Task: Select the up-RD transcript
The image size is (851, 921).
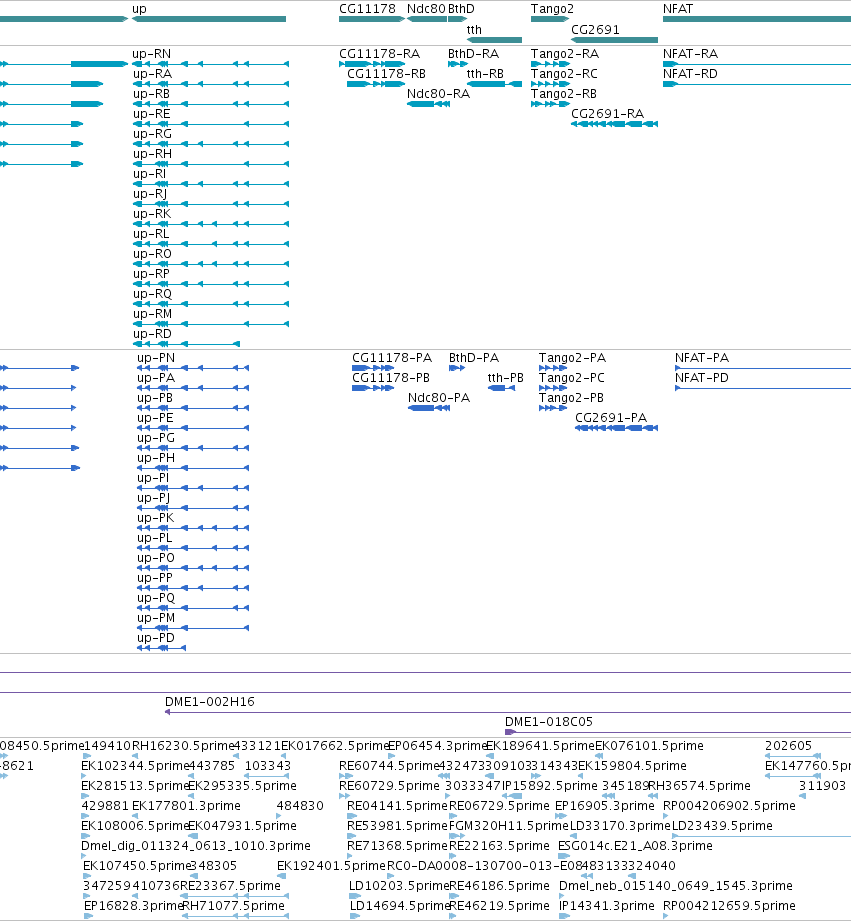Action: [186, 344]
